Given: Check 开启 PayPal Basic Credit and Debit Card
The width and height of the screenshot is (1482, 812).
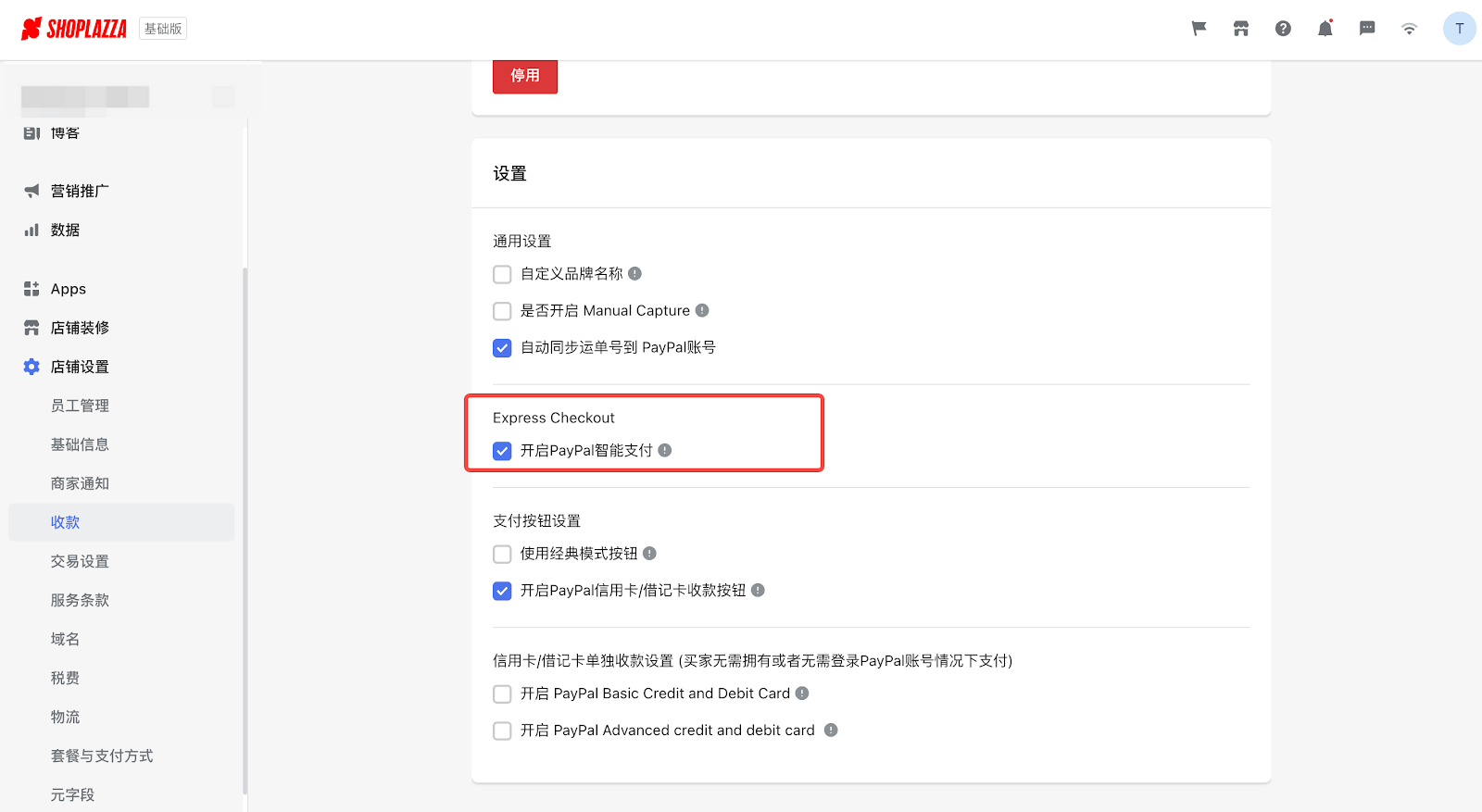Looking at the screenshot, I should click(502, 693).
